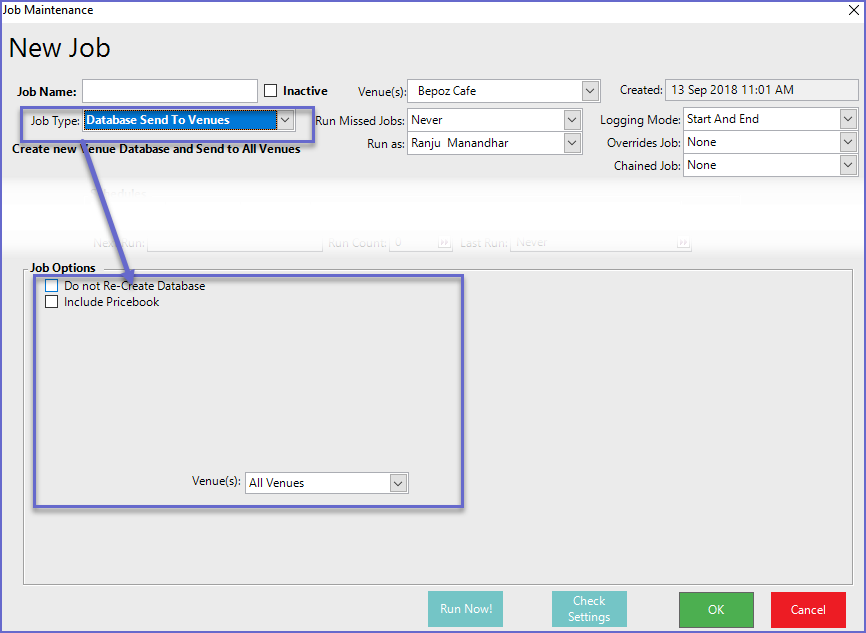
Task: Expand the Run as user dropdown
Action: tap(572, 143)
